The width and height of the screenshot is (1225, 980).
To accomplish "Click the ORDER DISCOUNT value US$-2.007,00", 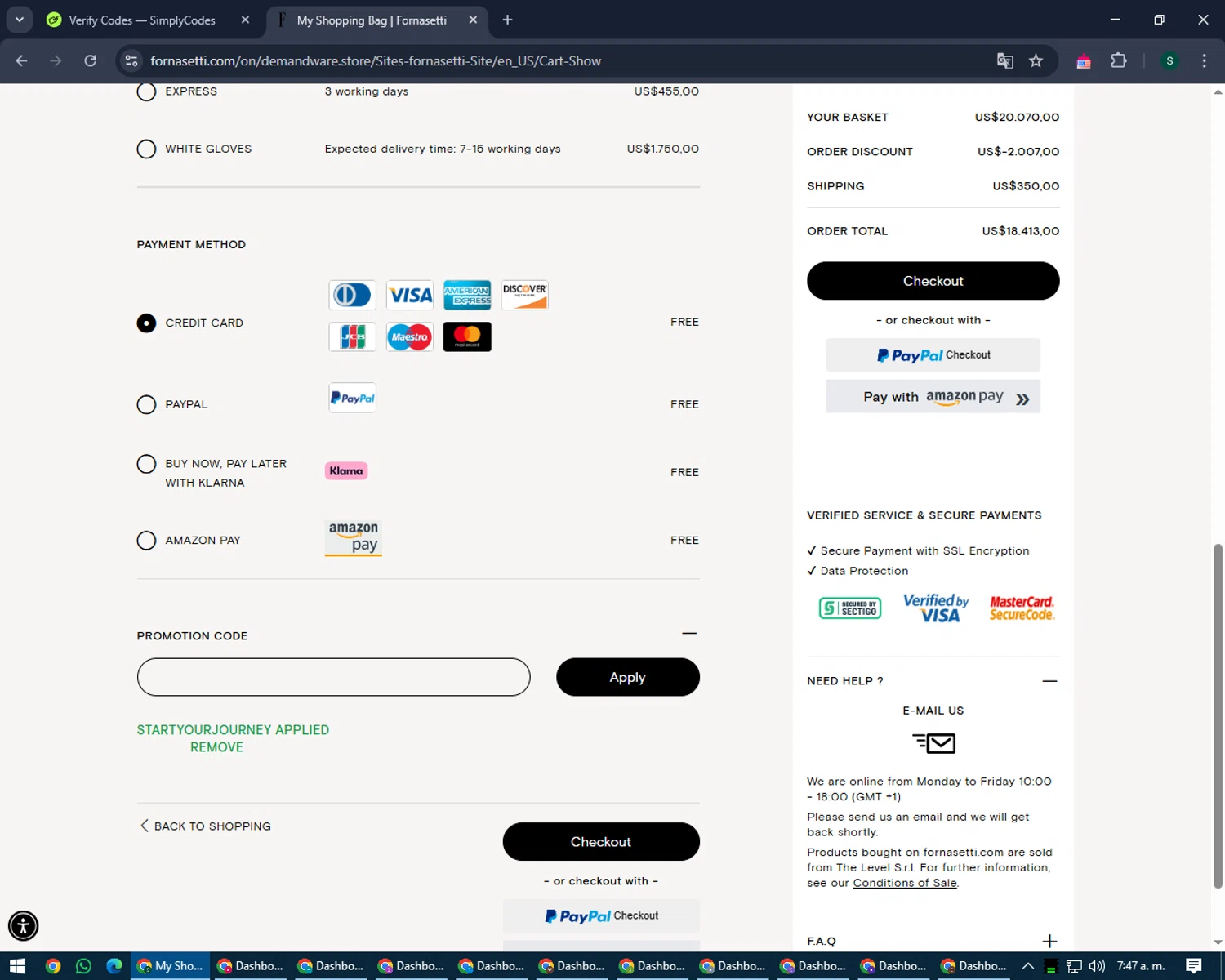I will (1018, 152).
